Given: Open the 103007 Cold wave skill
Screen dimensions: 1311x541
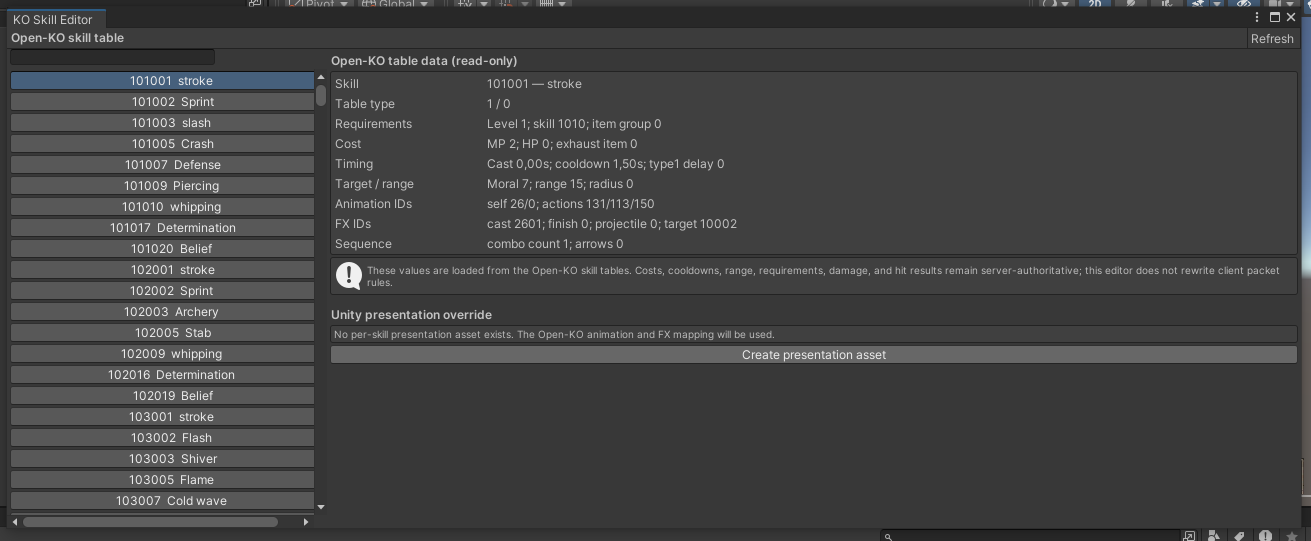Looking at the screenshot, I should click(162, 501).
